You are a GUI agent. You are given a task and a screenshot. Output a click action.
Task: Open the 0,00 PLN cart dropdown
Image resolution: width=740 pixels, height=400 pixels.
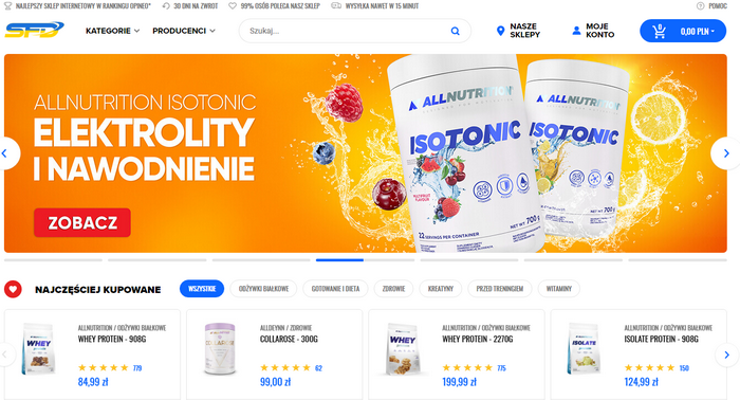coord(698,32)
